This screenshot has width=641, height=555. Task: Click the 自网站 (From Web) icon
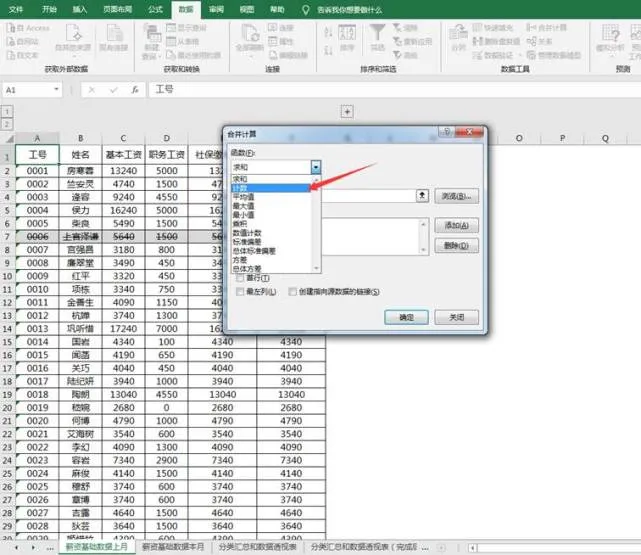[11, 42]
